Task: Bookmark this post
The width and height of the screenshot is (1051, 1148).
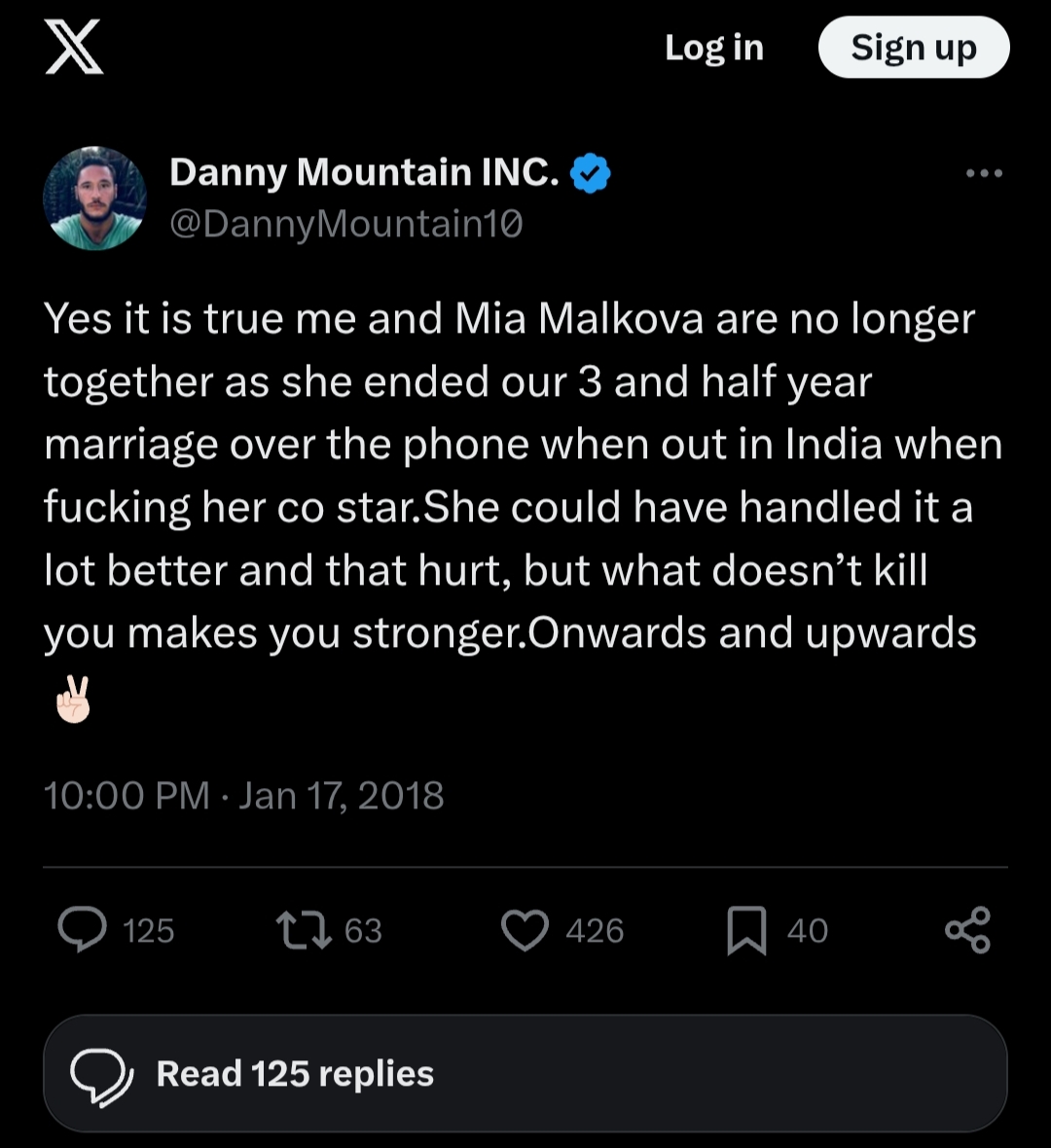Action: pos(746,930)
